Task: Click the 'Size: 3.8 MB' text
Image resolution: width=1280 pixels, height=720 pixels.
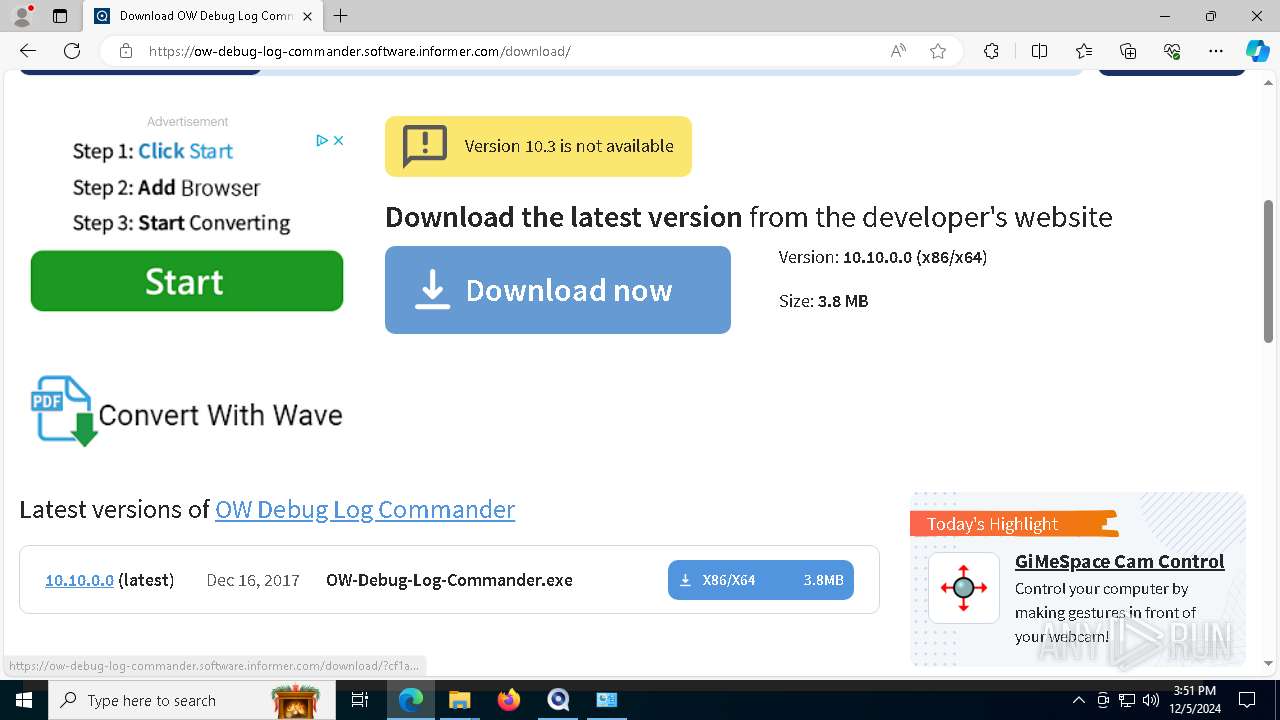Action: pyautogui.click(x=823, y=301)
